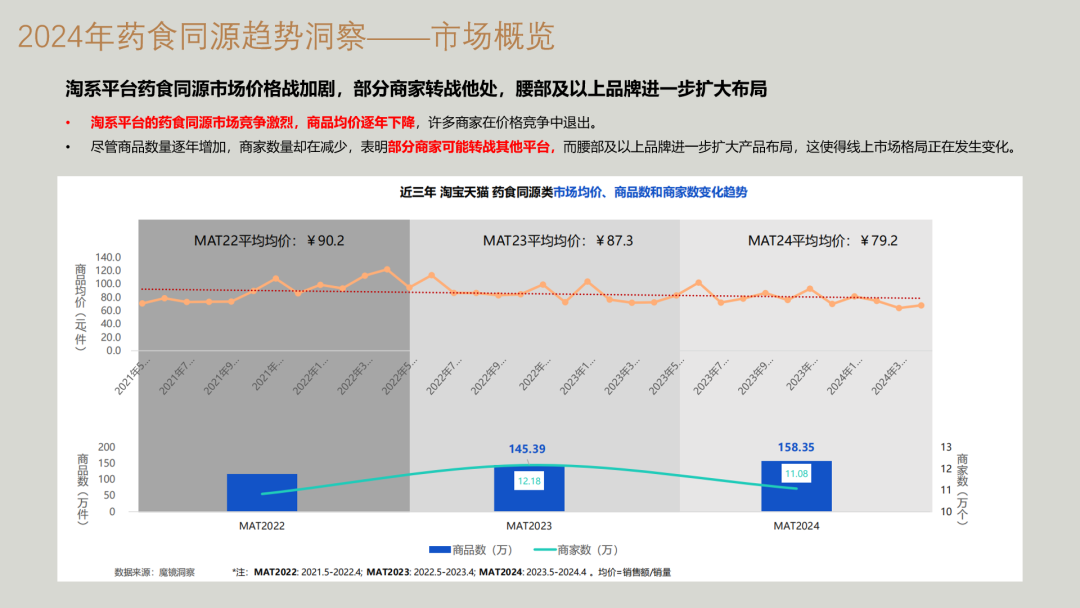Screen dimensions: 1080x608
Task: Select the 11.08 merchant count label box
Action: pyautogui.click(x=796, y=473)
